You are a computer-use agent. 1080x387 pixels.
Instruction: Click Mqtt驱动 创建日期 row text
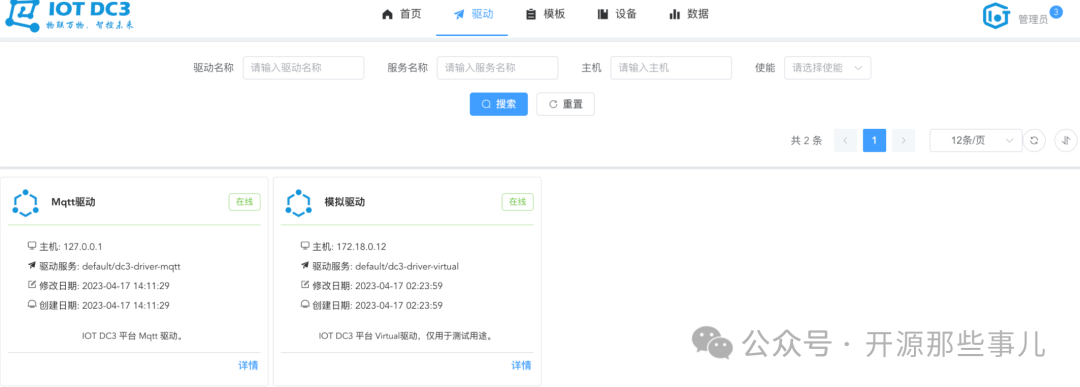pyautogui.click(x=104, y=306)
